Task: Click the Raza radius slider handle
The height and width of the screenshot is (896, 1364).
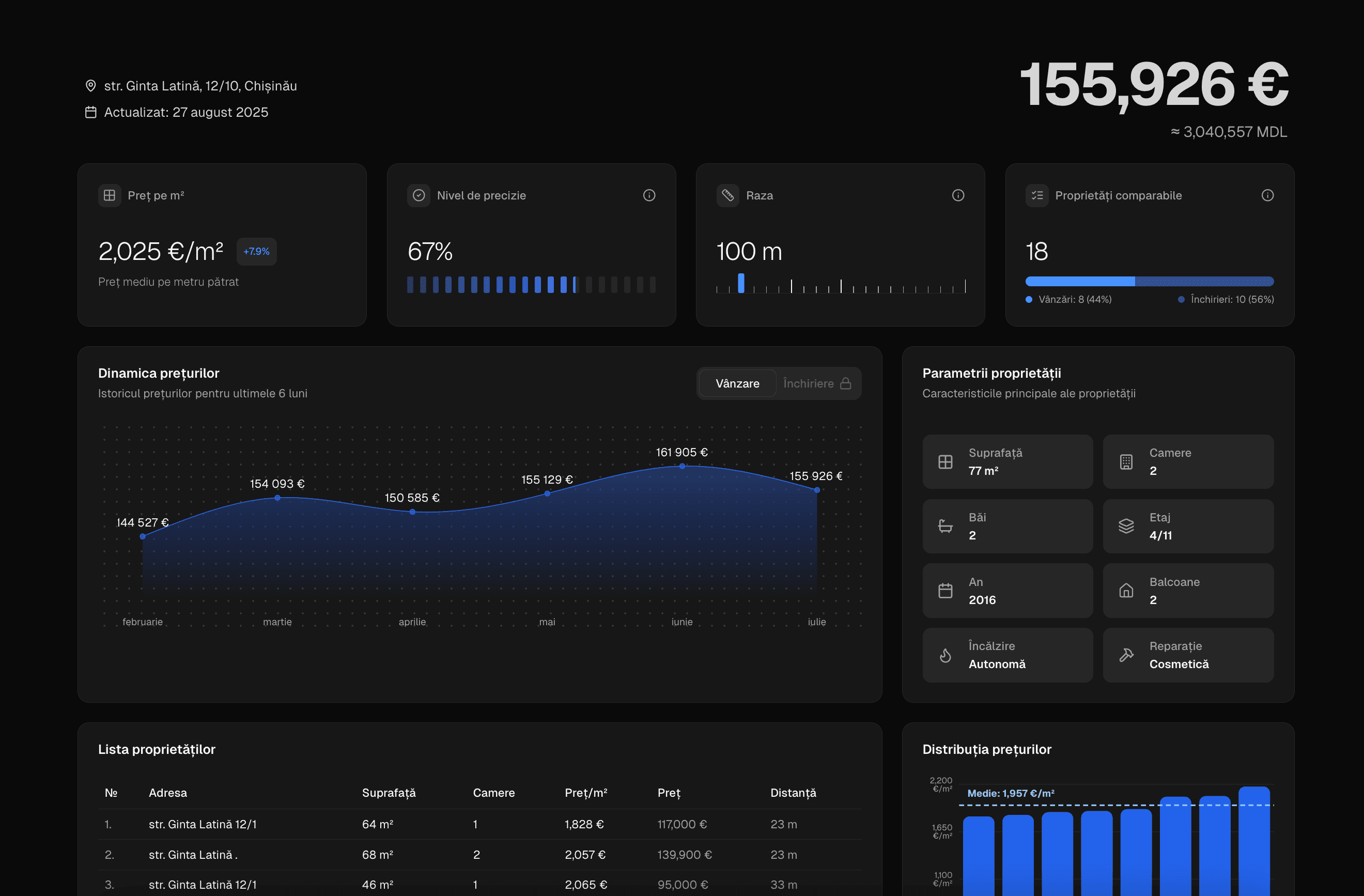Action: (x=741, y=283)
